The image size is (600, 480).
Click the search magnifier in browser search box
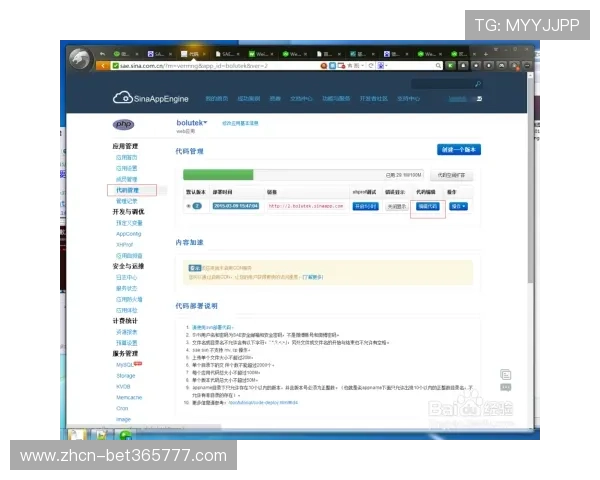[x=438, y=66]
